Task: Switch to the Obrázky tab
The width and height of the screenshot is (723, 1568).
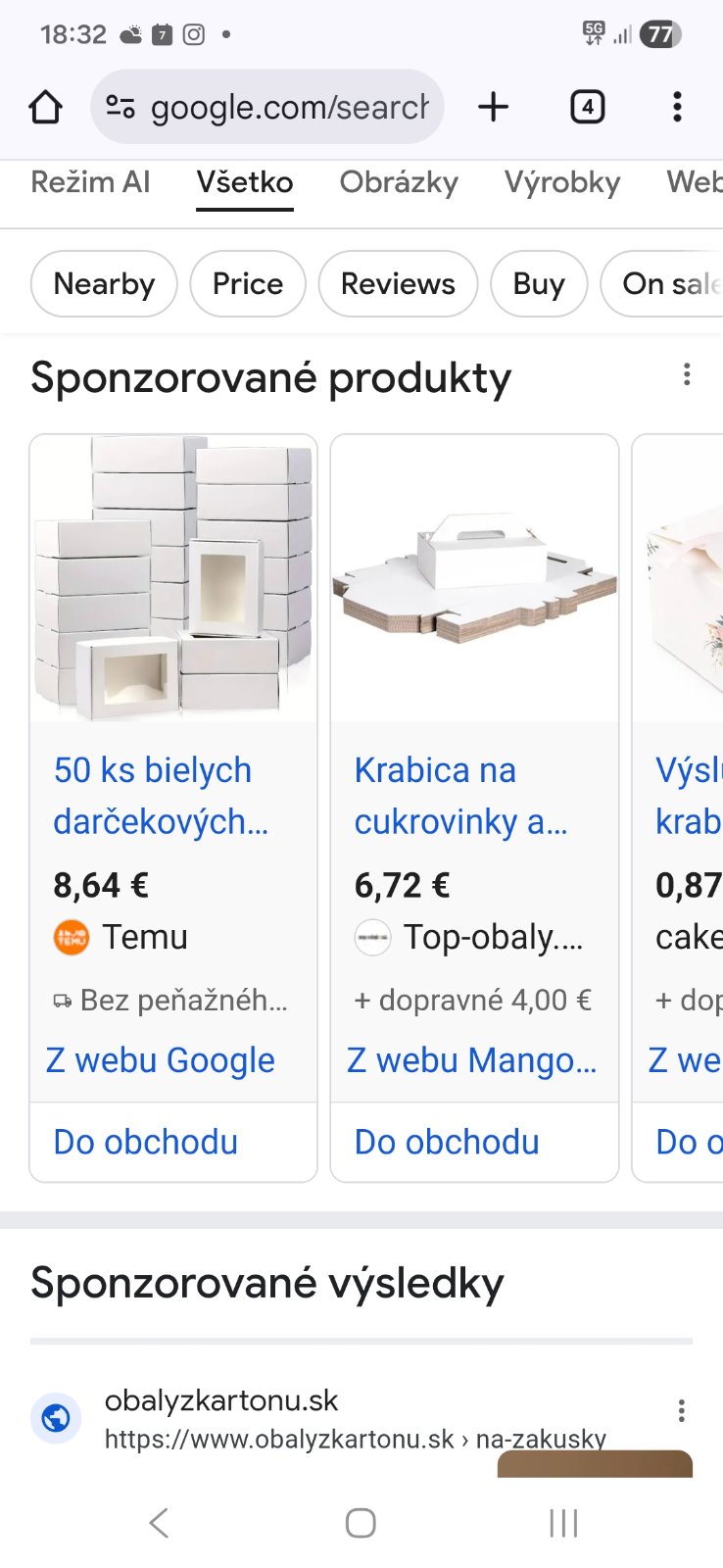Action: coord(399,182)
